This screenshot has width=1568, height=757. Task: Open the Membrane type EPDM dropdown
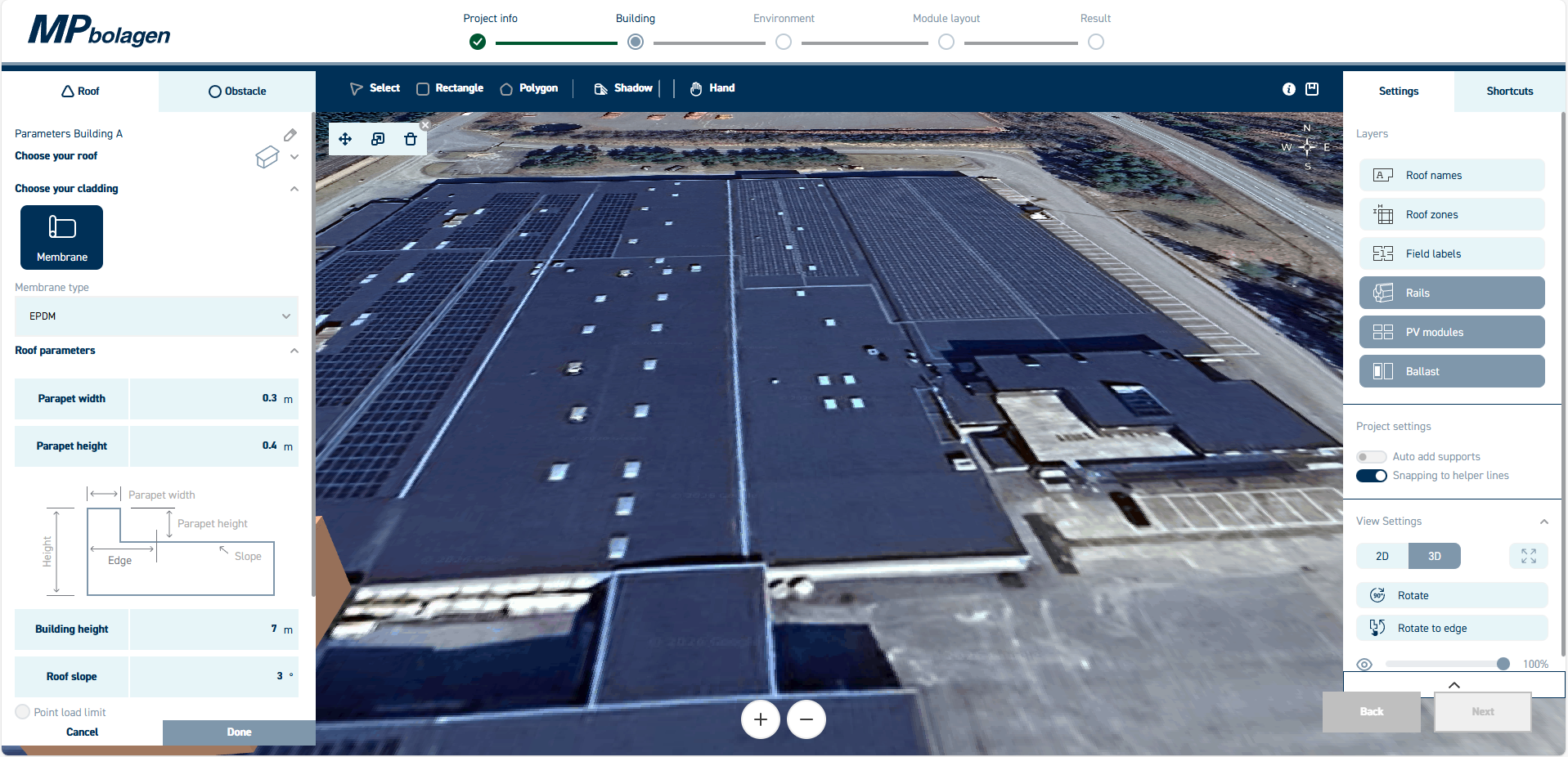[156, 316]
